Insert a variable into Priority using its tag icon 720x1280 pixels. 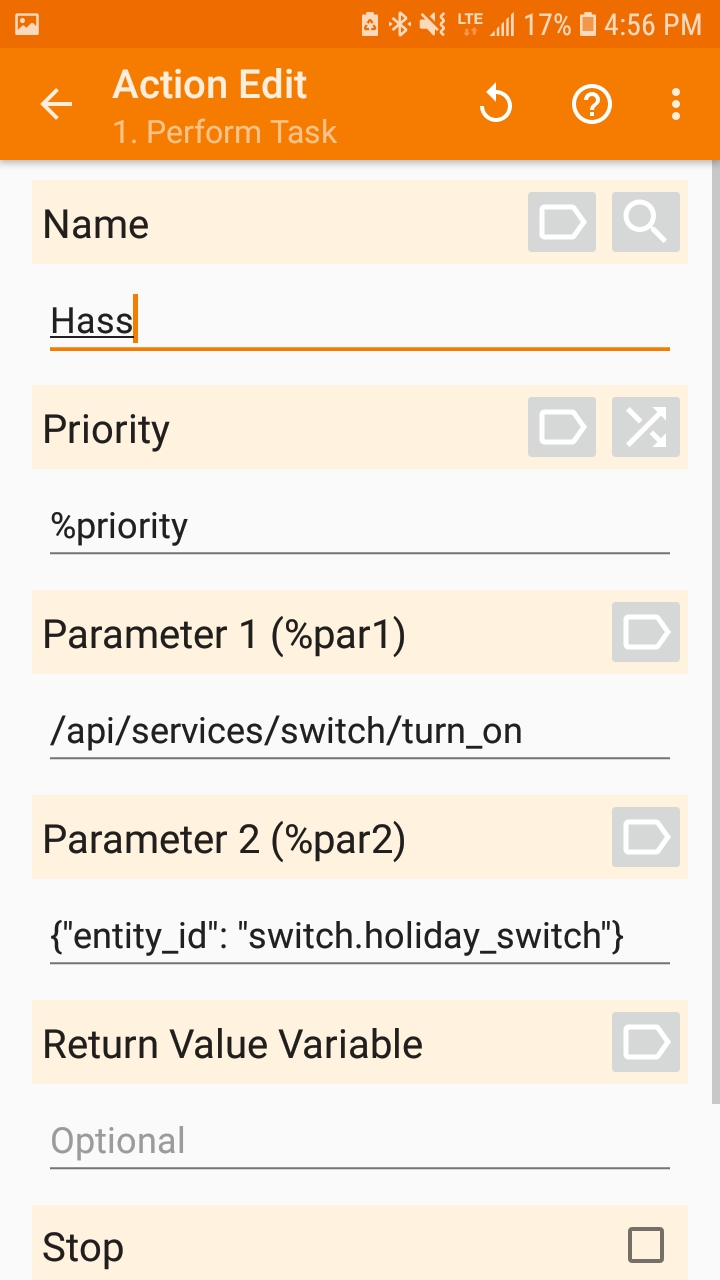pos(561,427)
